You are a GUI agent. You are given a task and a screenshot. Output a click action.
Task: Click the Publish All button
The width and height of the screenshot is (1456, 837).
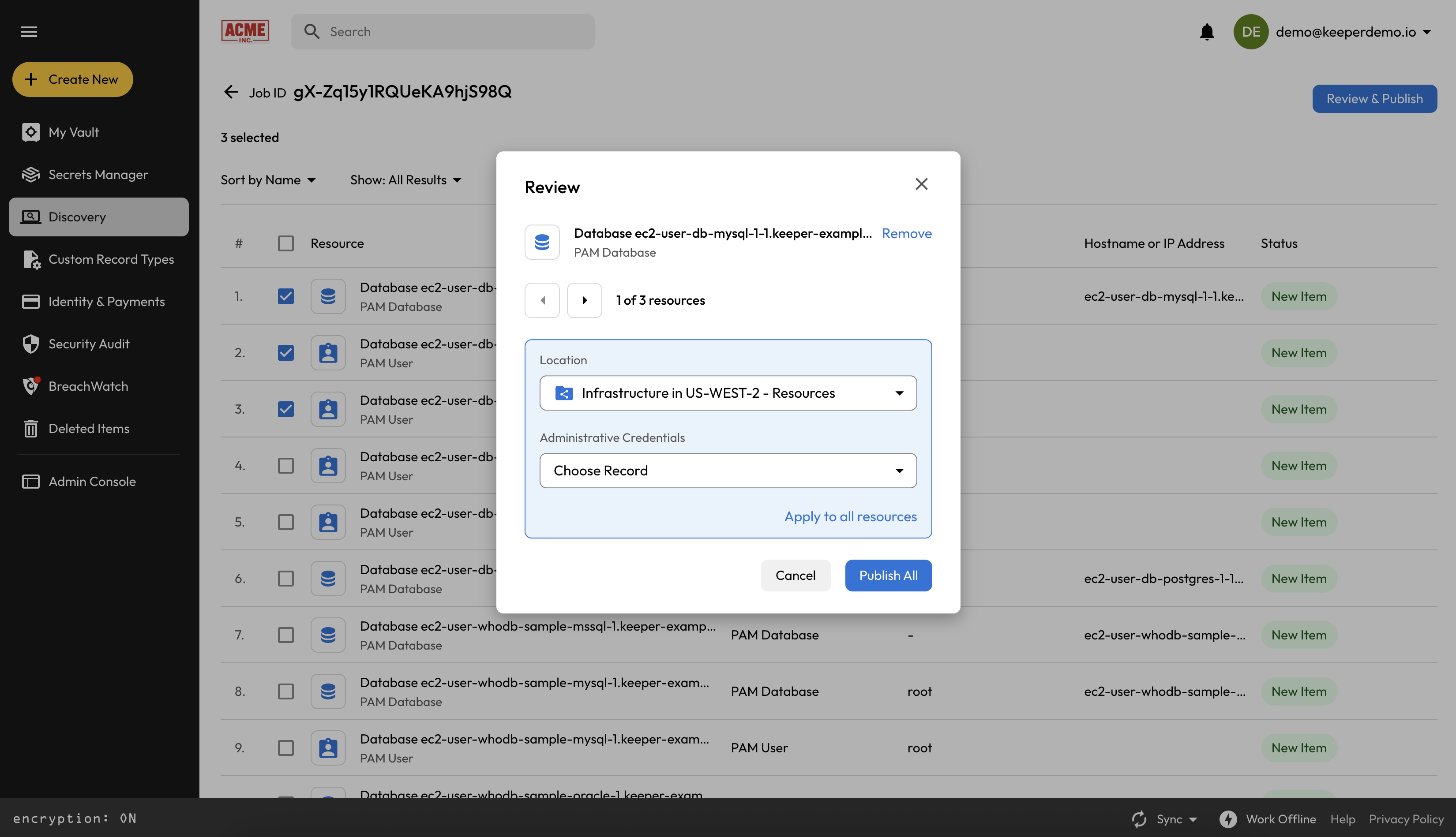coord(888,575)
